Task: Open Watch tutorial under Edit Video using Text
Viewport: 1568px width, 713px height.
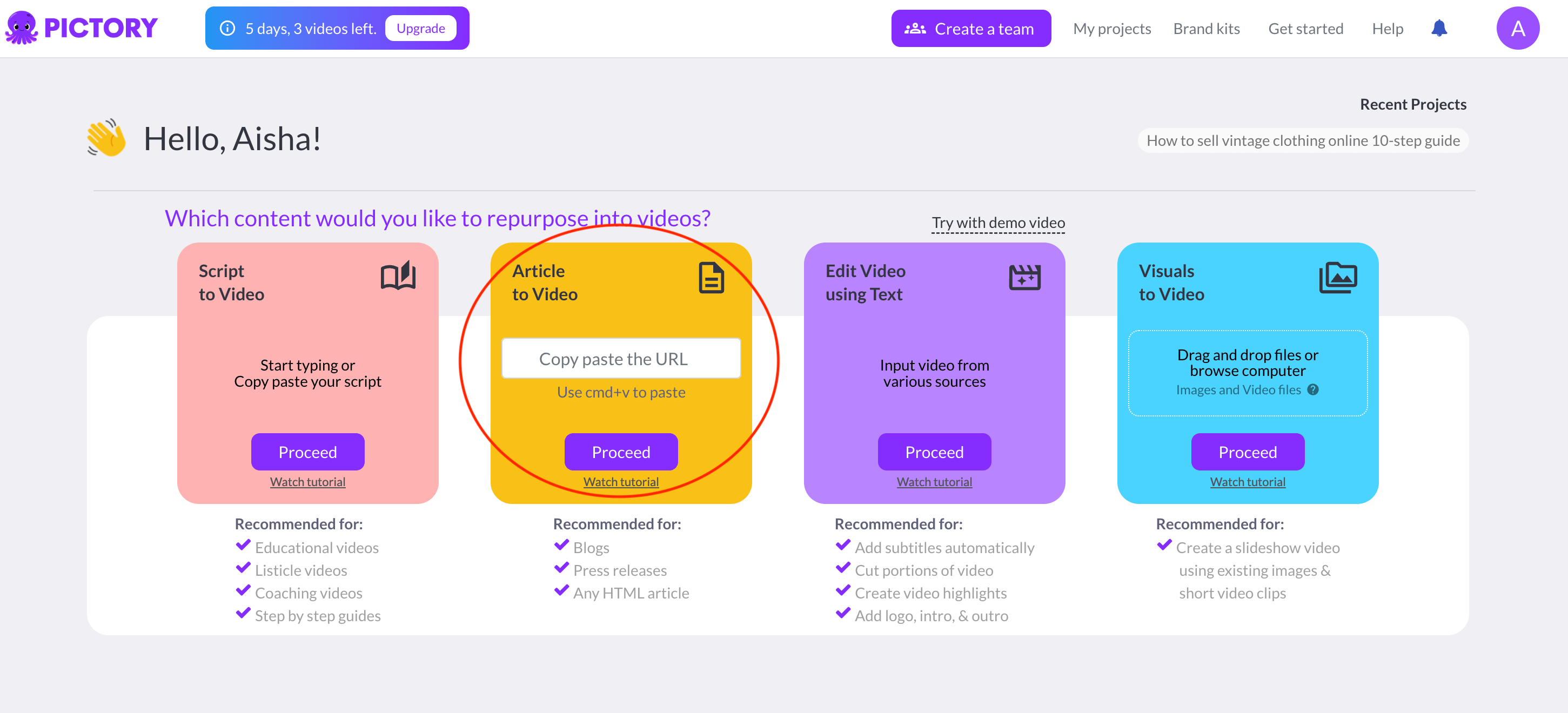Action: point(934,482)
